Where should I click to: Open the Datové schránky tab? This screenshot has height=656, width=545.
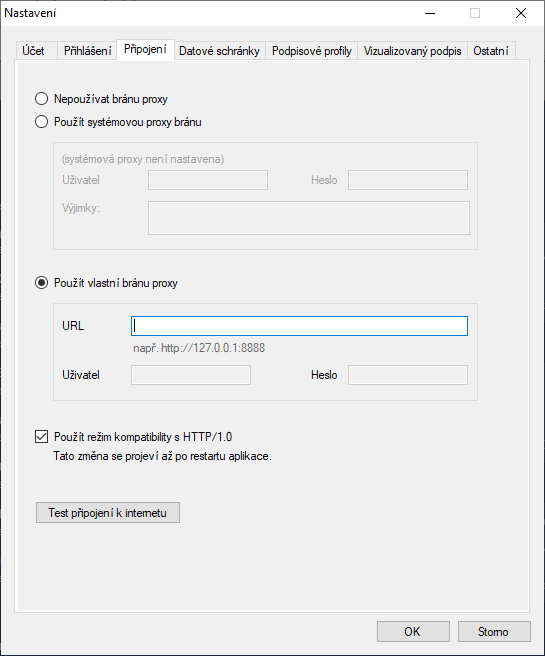pyautogui.click(x=220, y=51)
